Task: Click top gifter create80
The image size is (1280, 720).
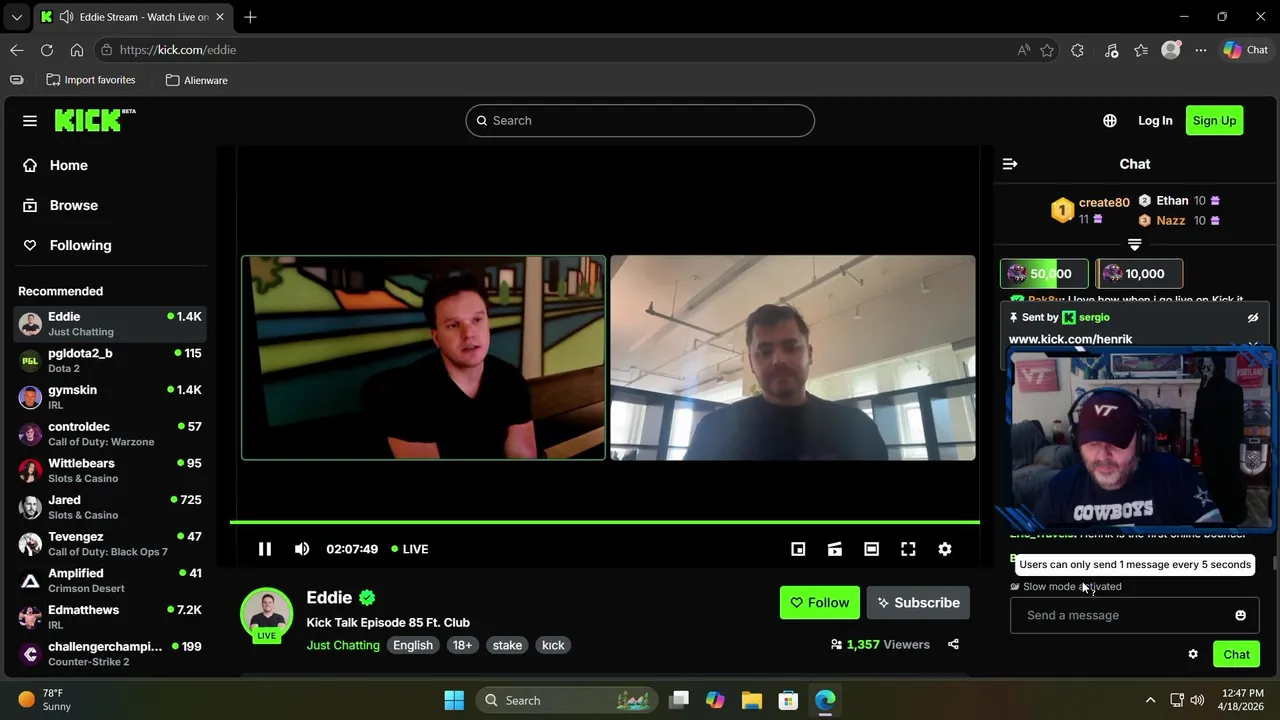Action: [1104, 202]
